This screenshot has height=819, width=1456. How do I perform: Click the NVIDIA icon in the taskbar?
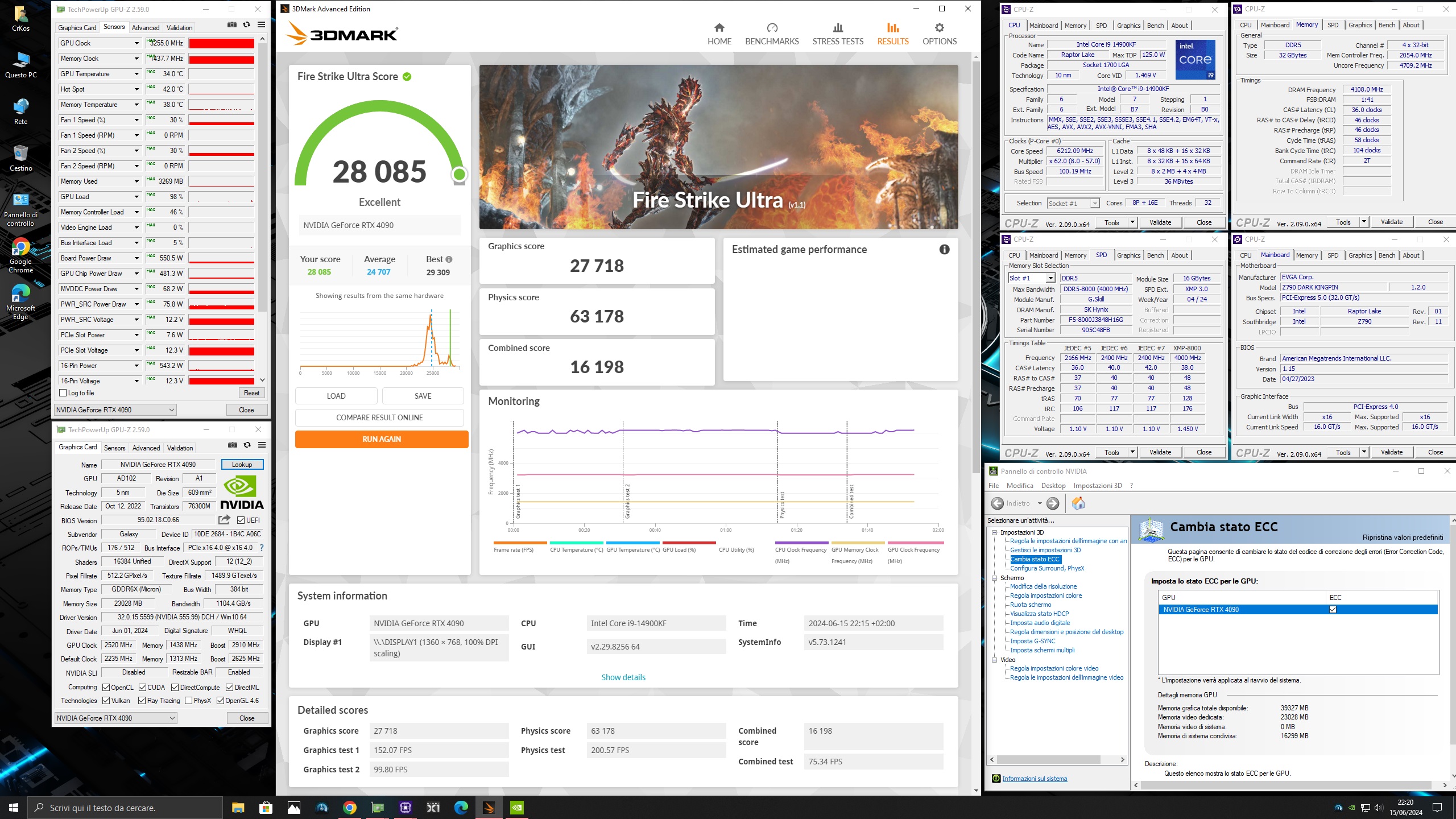tap(516, 808)
